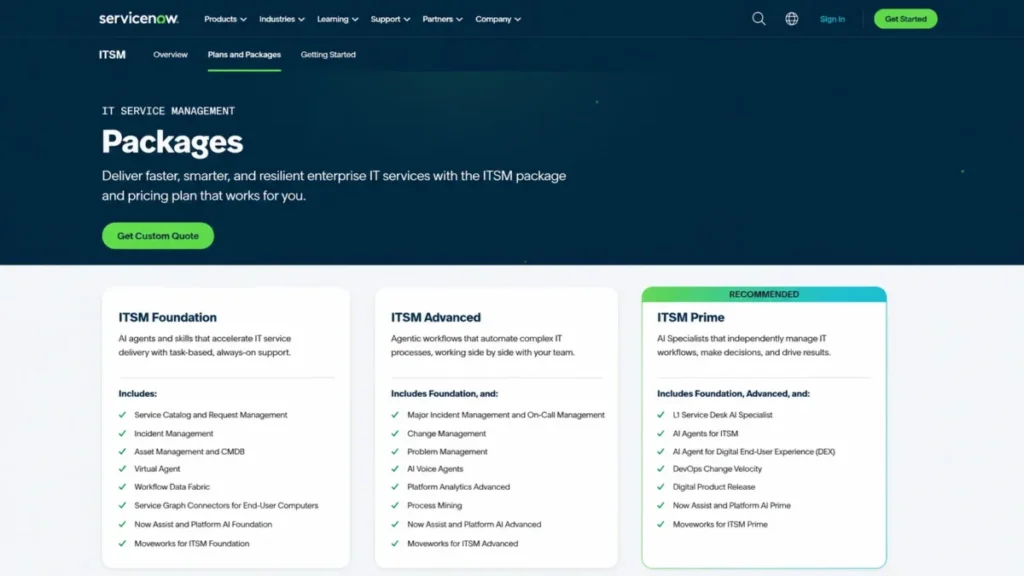This screenshot has width=1024, height=576.
Task: Open the Sign In link
Action: [x=832, y=19]
